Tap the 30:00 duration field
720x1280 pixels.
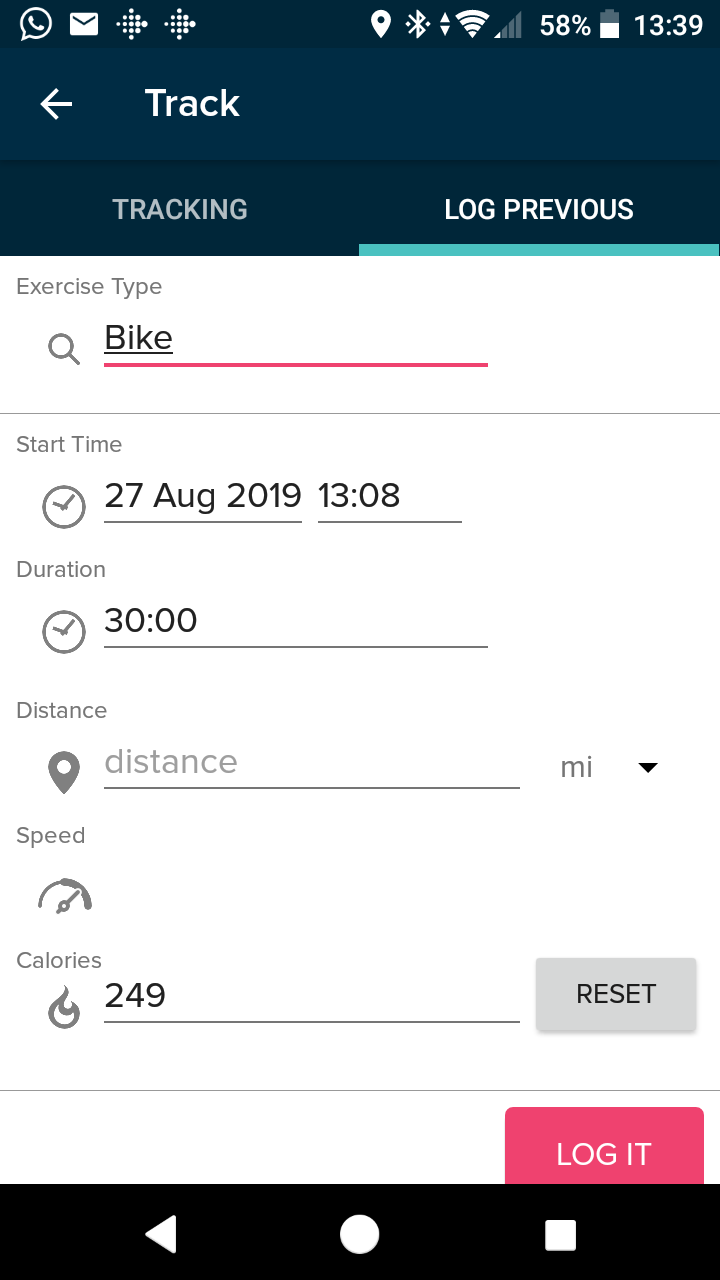pyautogui.click(x=295, y=621)
